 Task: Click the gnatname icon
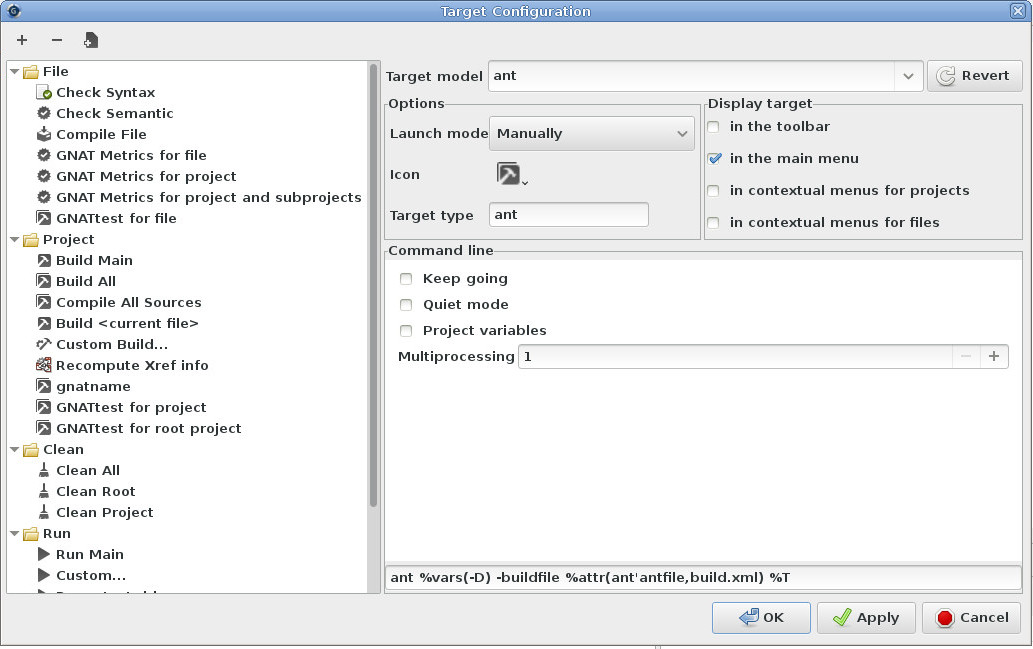point(43,386)
